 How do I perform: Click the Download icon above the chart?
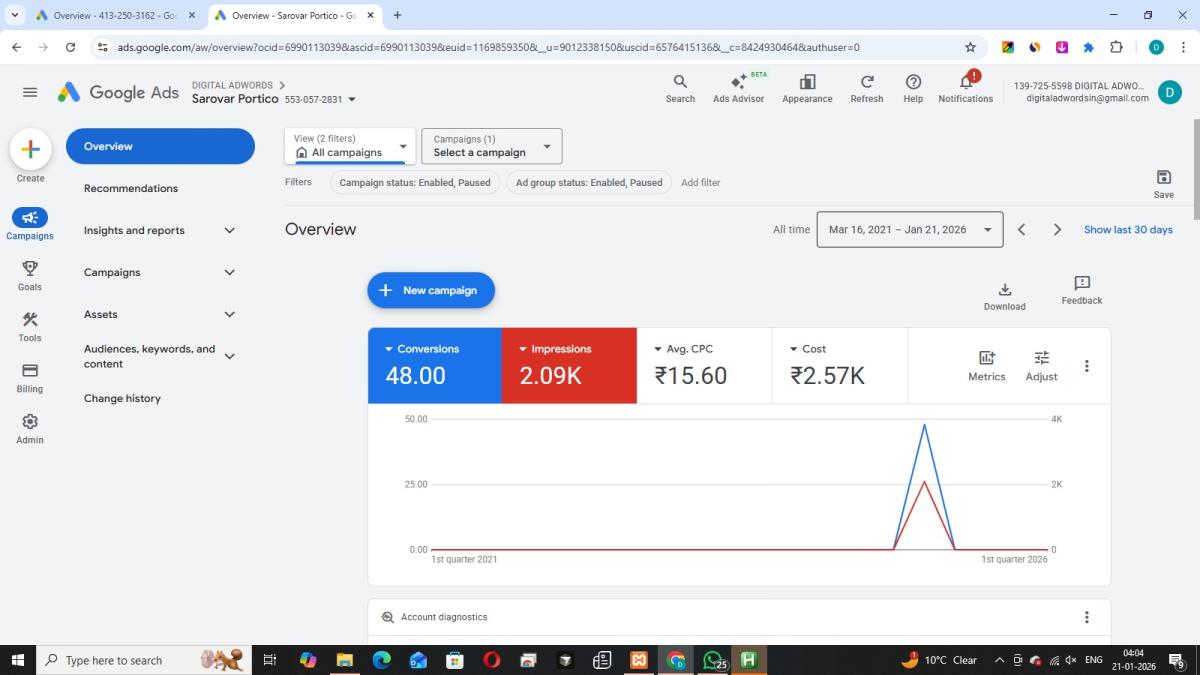pos(1004,290)
